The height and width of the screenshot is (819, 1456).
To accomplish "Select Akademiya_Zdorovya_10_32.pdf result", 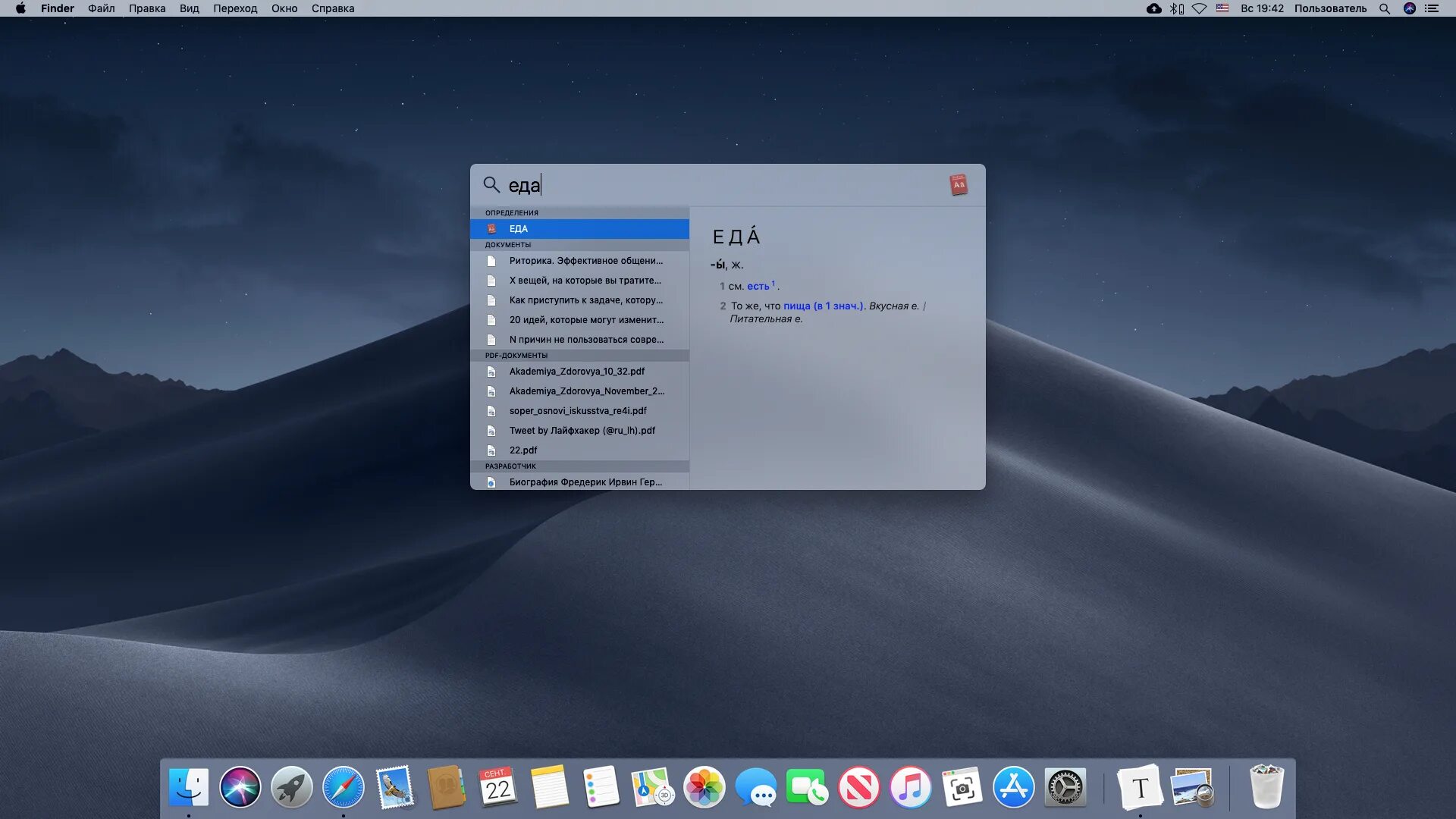I will click(576, 371).
